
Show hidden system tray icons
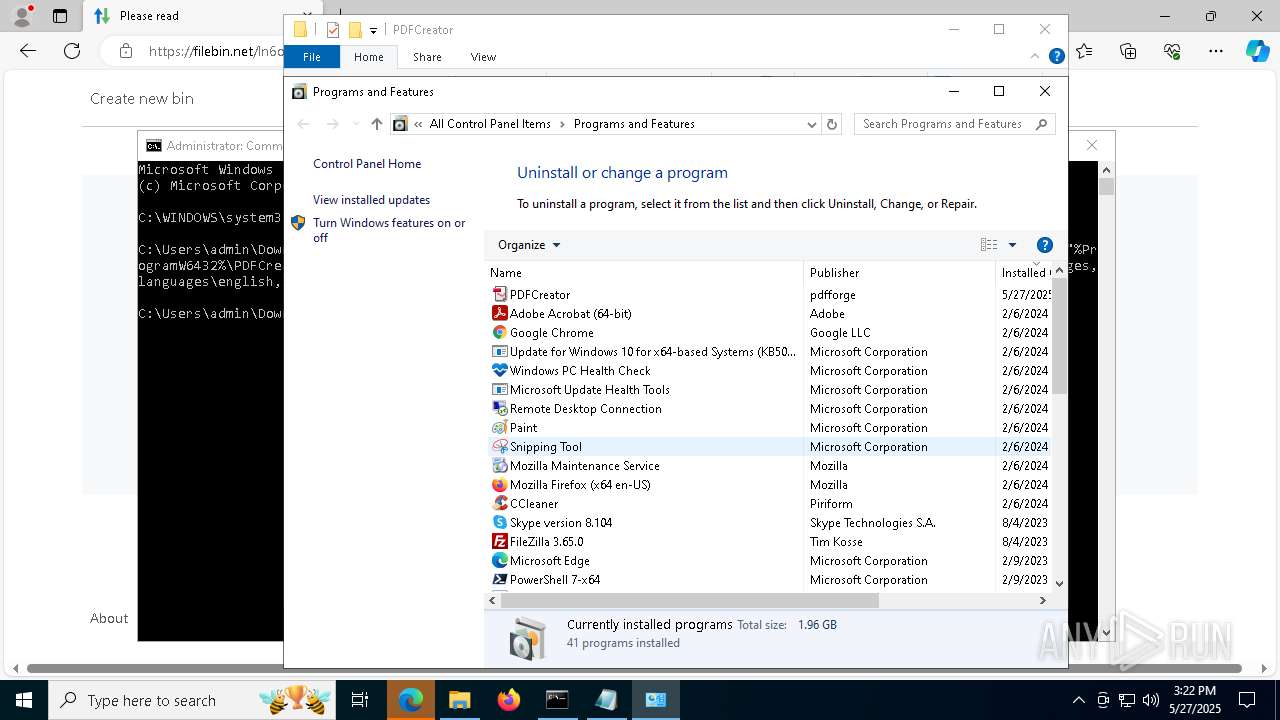(x=1078, y=700)
